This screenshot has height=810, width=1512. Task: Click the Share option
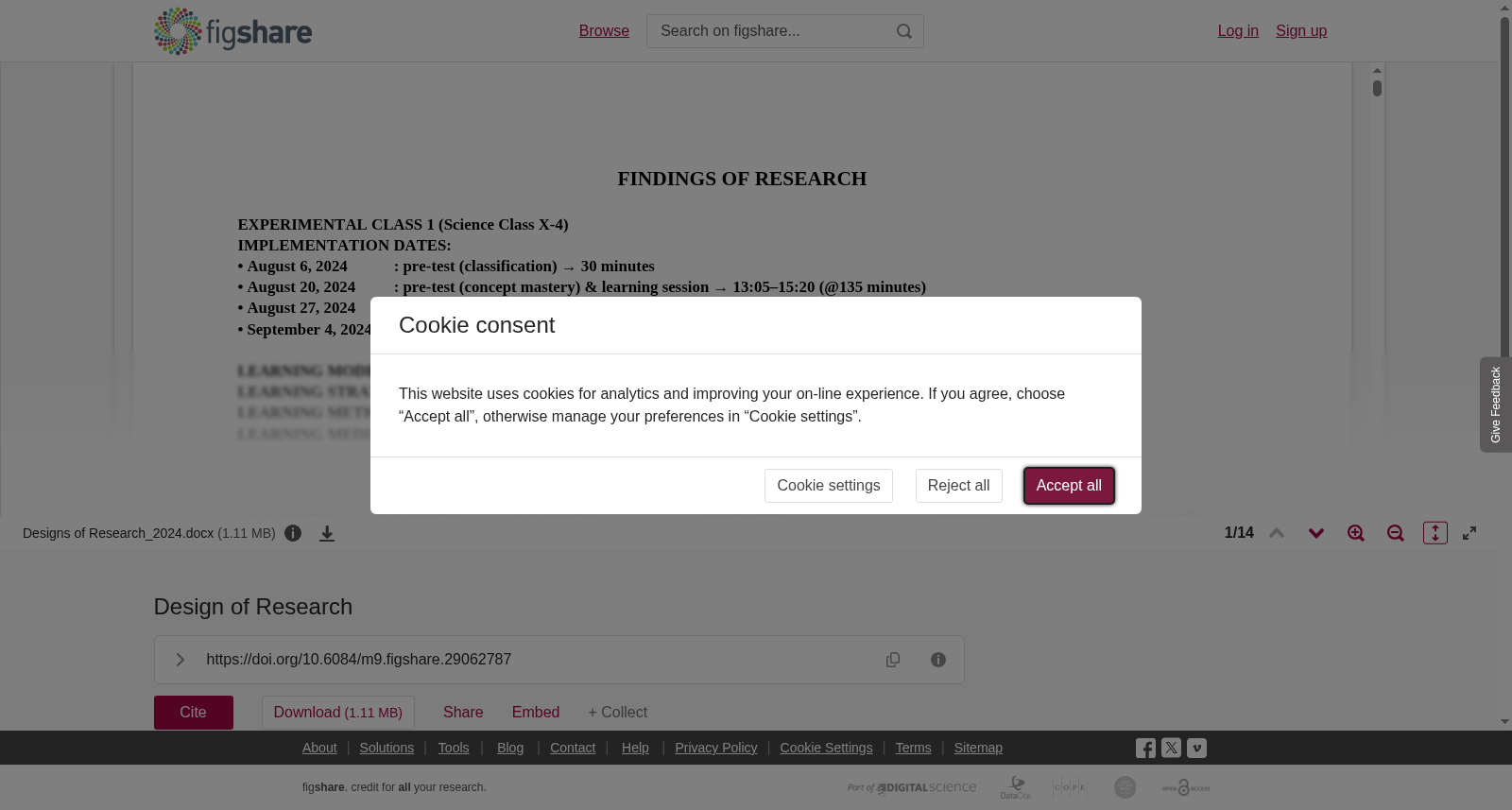click(x=463, y=713)
